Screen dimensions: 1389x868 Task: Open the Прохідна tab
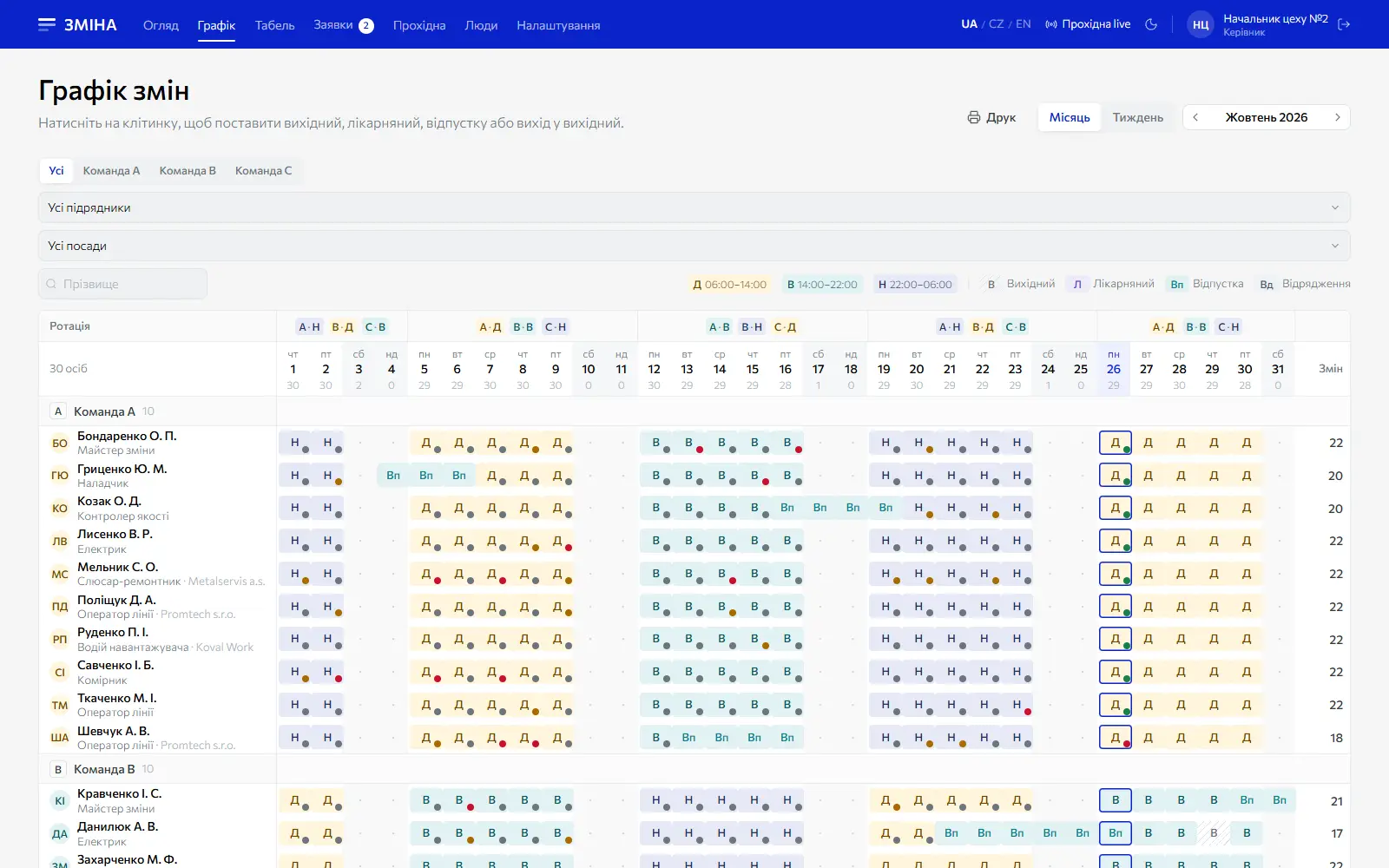pos(419,25)
